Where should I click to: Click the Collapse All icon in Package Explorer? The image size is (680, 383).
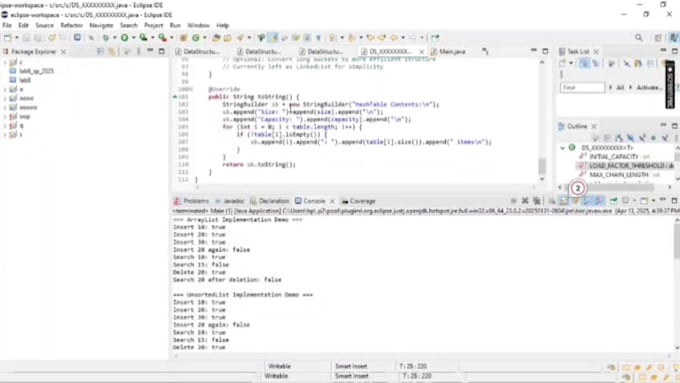tap(101, 52)
